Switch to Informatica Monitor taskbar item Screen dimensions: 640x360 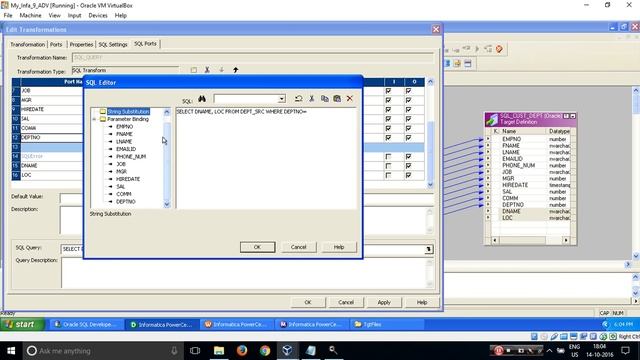[311, 324]
